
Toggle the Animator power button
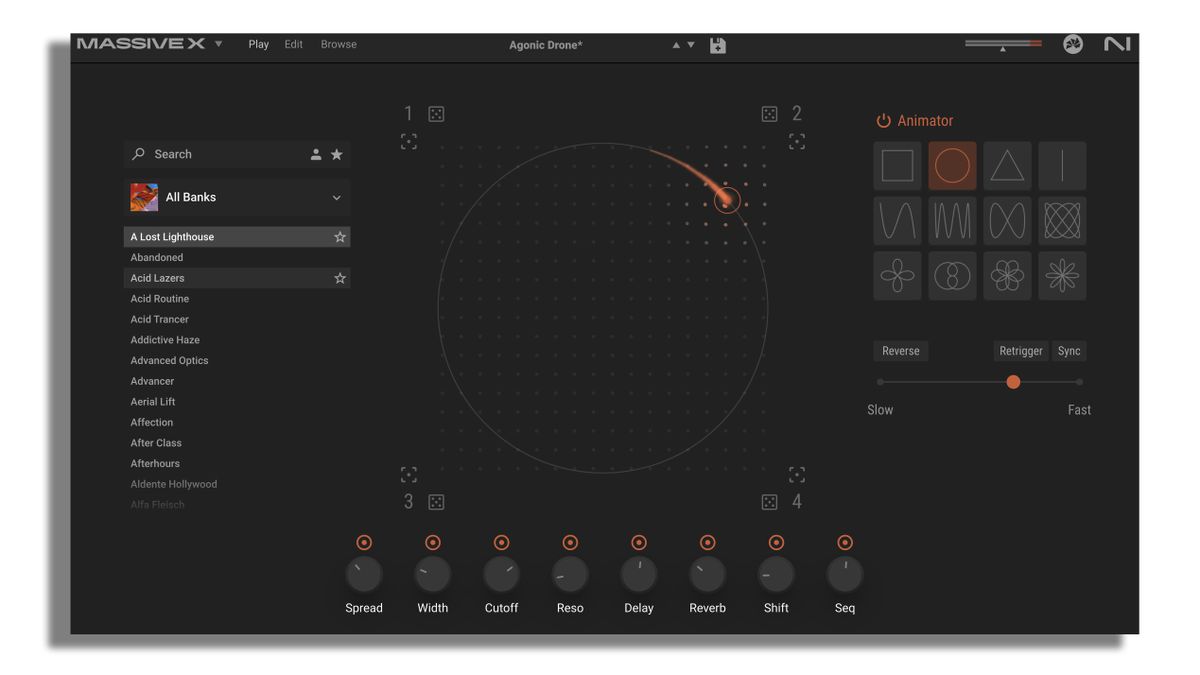[883, 121]
